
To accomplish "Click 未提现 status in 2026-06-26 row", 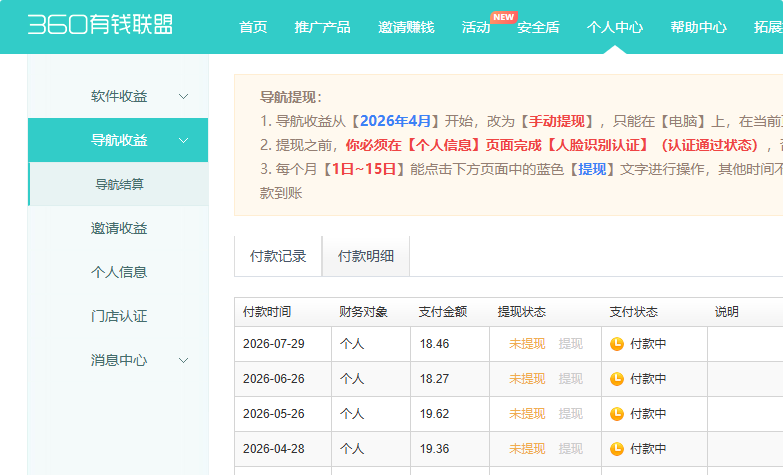I will click(527, 379).
